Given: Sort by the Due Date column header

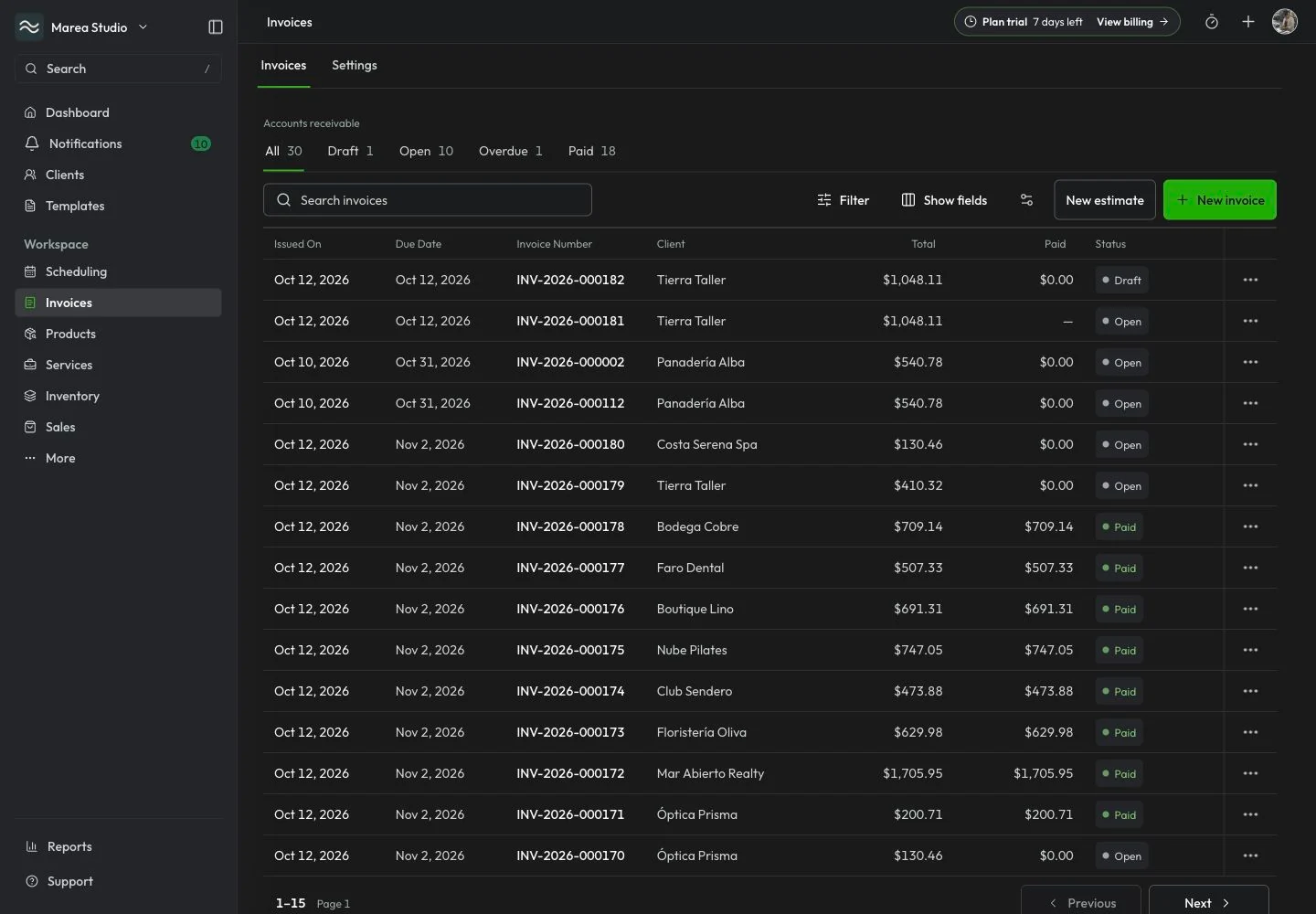Looking at the screenshot, I should (x=419, y=244).
